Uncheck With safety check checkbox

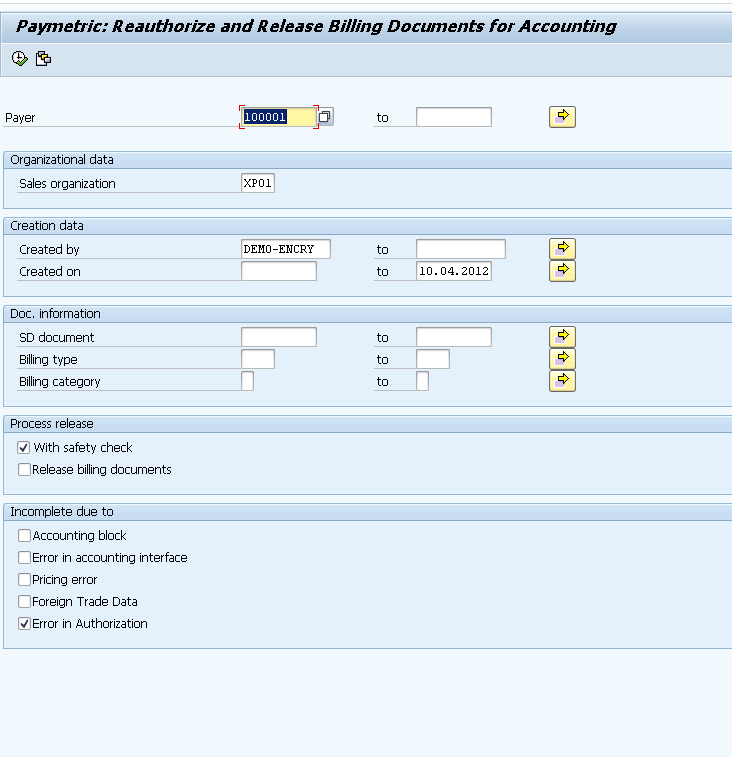24,448
